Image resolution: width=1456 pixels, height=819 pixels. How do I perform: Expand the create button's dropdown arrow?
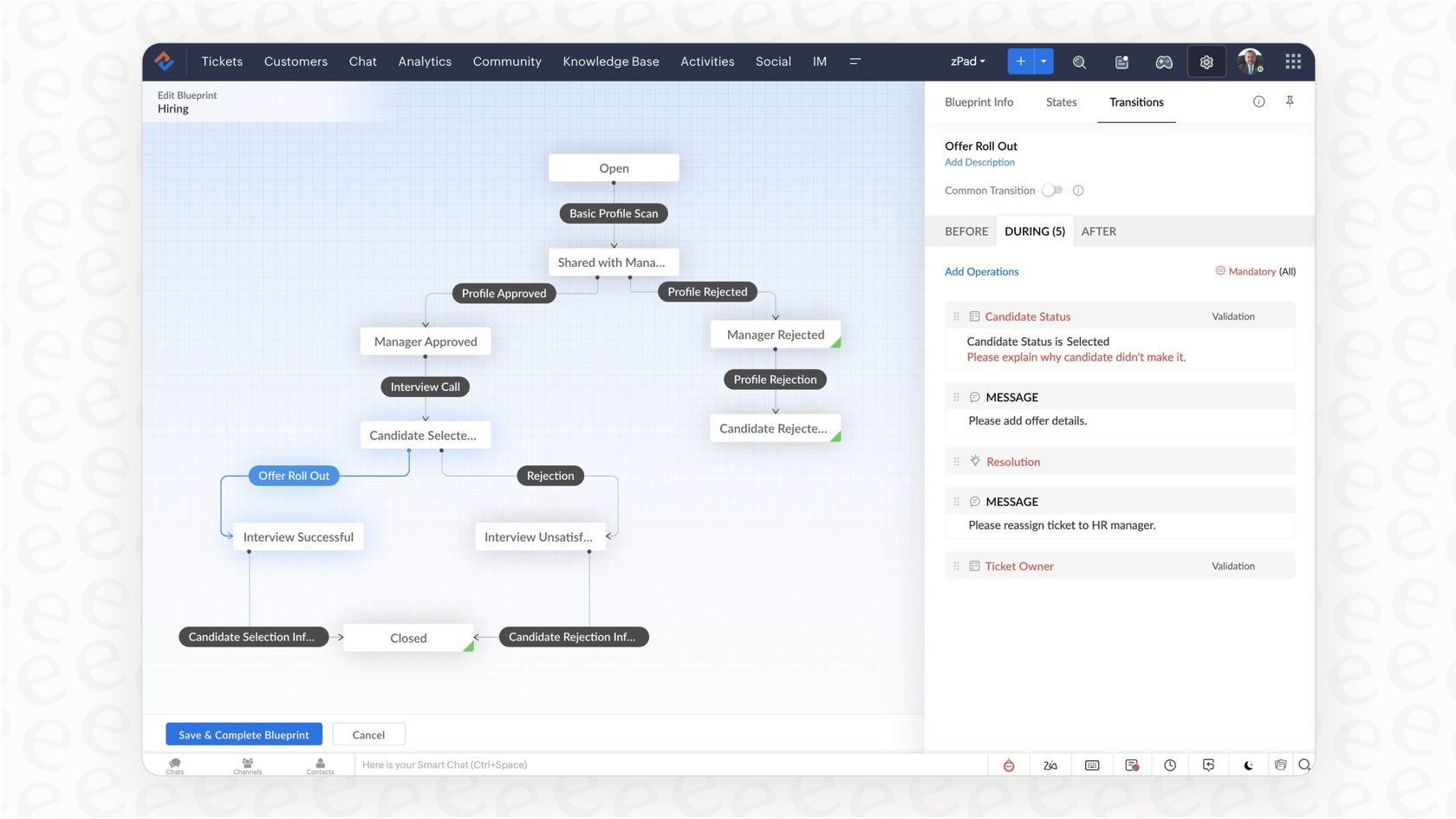1043,62
